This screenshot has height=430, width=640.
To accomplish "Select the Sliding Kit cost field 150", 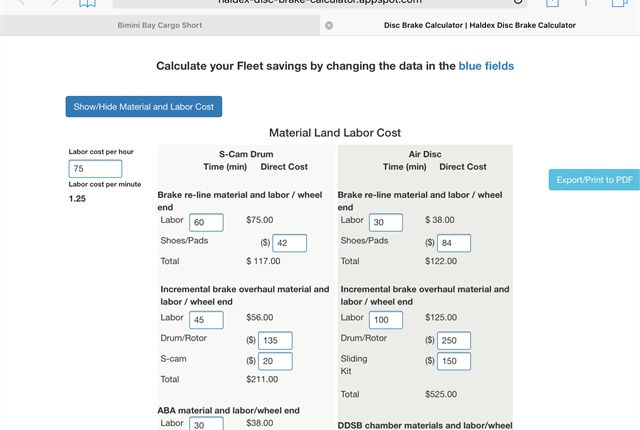I will pyautogui.click(x=454, y=361).
